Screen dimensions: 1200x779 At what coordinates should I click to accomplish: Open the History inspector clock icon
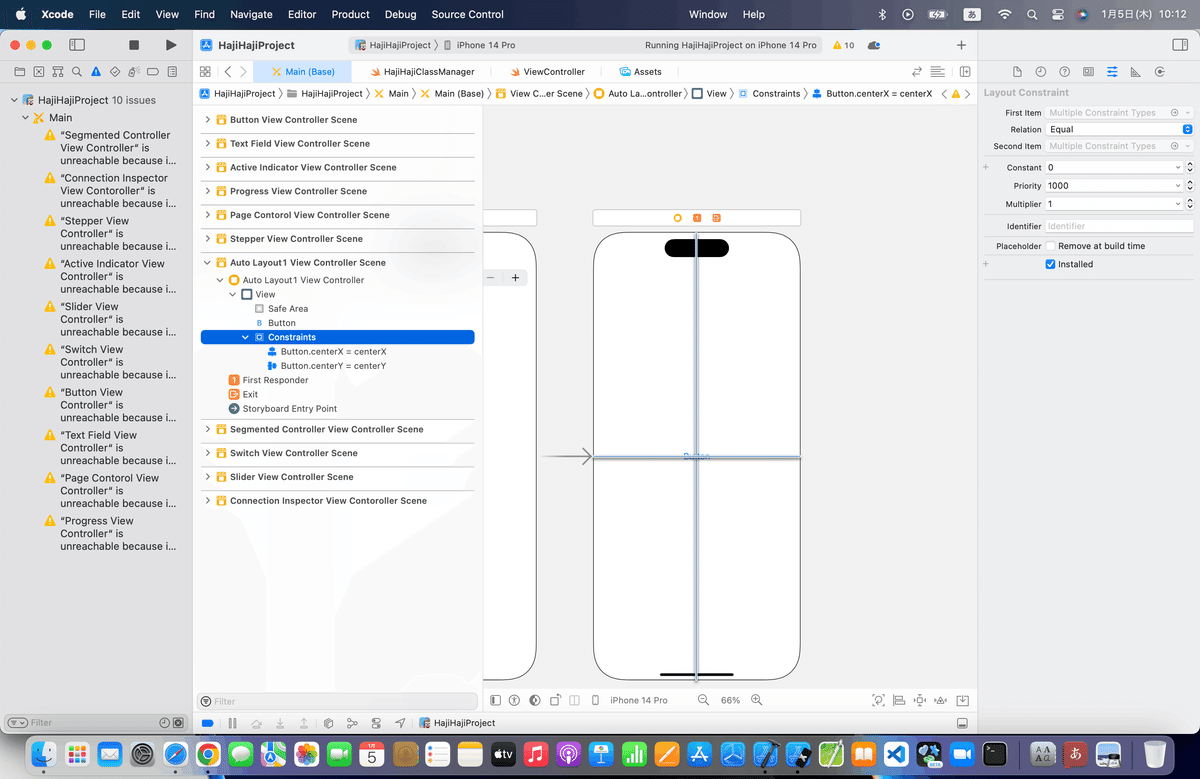(1041, 72)
